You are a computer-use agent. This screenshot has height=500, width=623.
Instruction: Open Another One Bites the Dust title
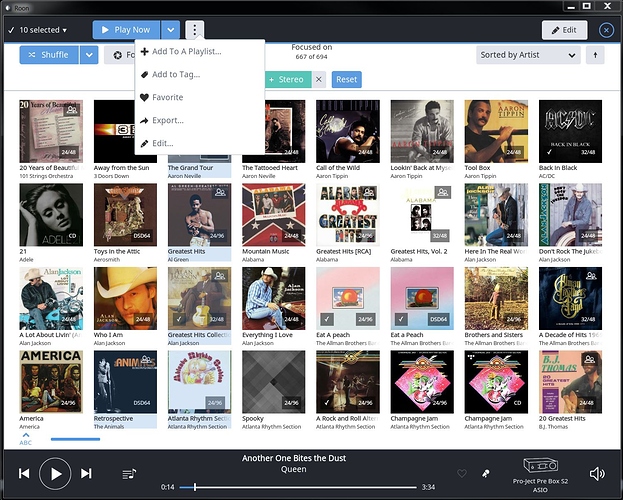(294, 458)
